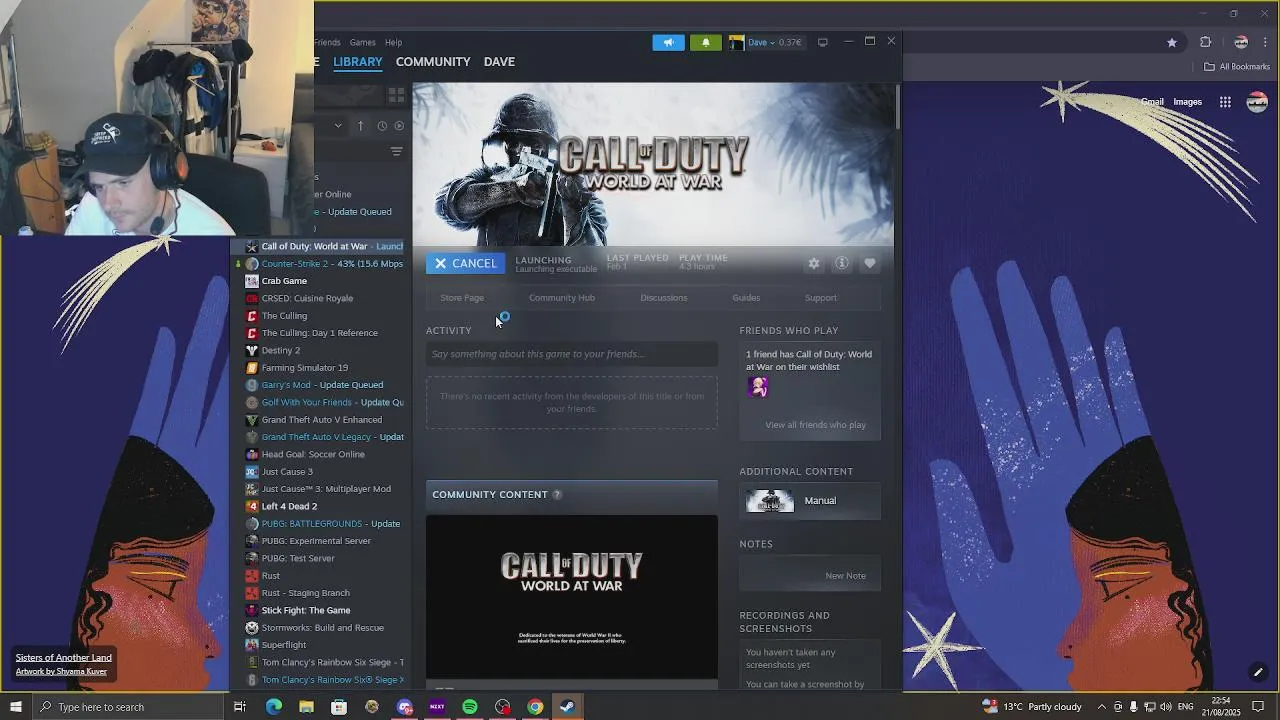Viewport: 1280px width, 720px height.
Task: Toggle the recent activity clock filter
Action: click(382, 126)
